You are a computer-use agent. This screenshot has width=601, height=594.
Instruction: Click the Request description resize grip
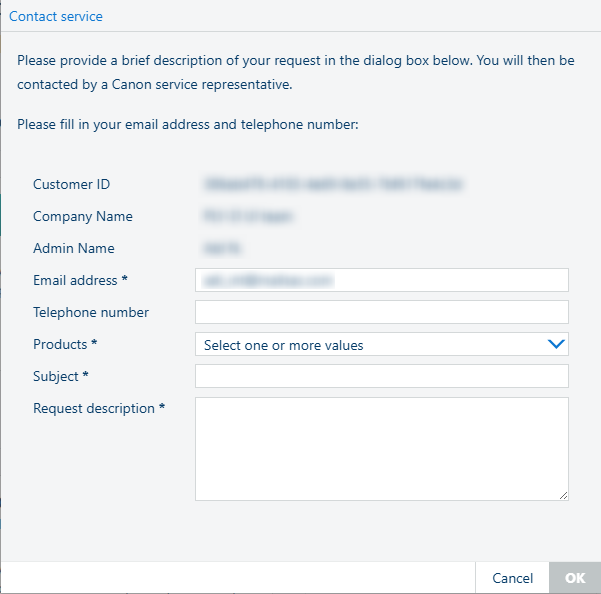[x=563, y=494]
